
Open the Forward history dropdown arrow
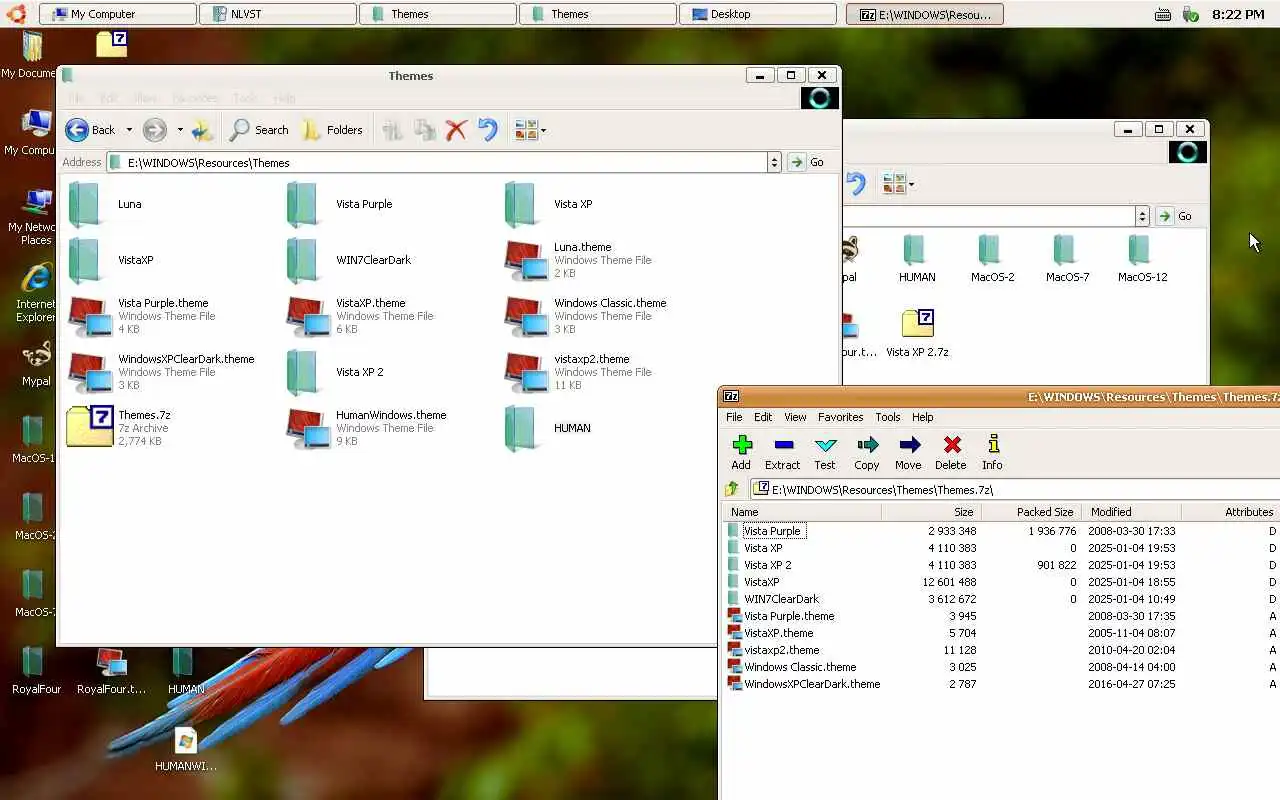click(180, 130)
